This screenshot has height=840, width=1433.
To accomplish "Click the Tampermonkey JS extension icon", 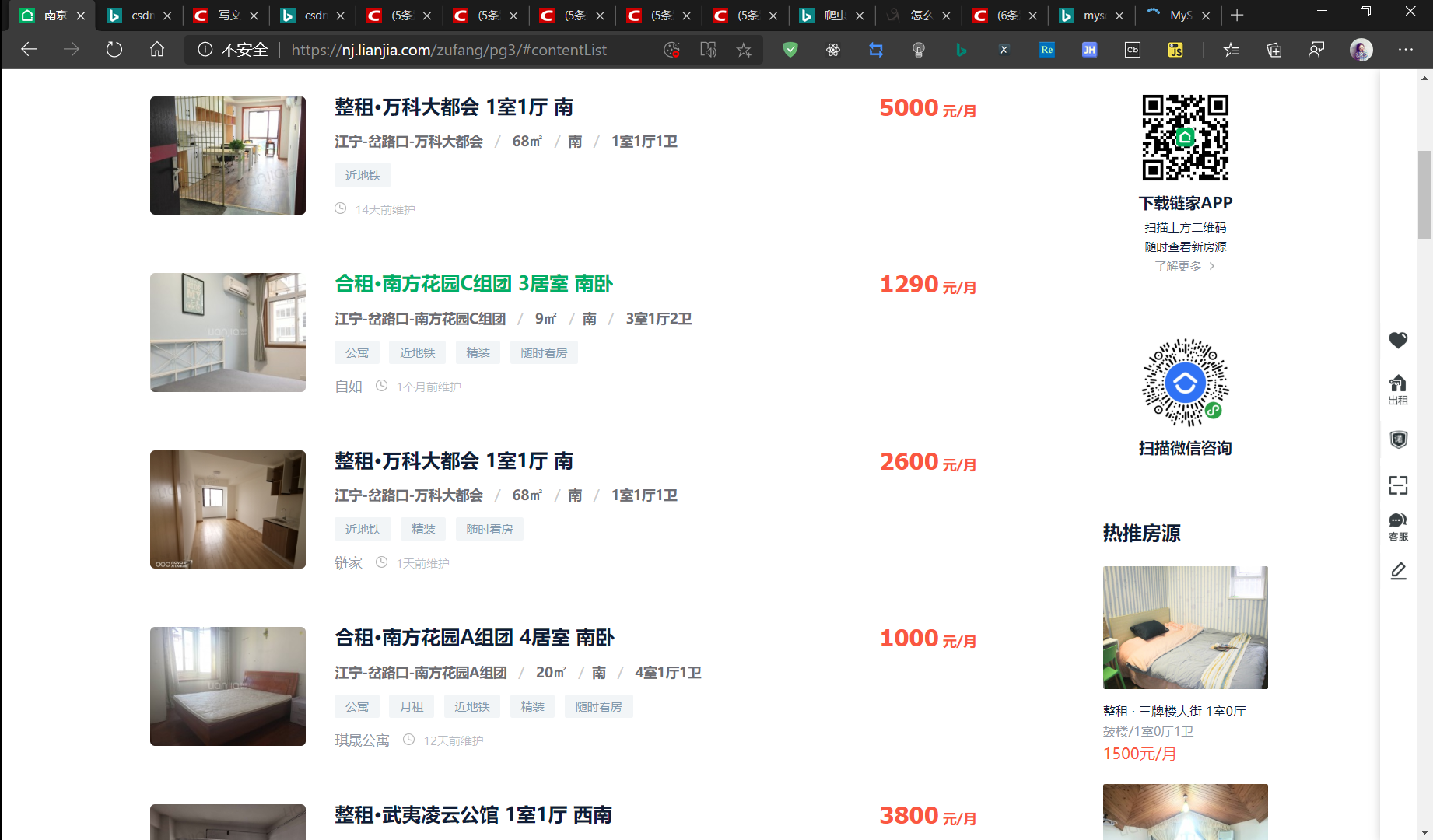I will [x=1175, y=49].
